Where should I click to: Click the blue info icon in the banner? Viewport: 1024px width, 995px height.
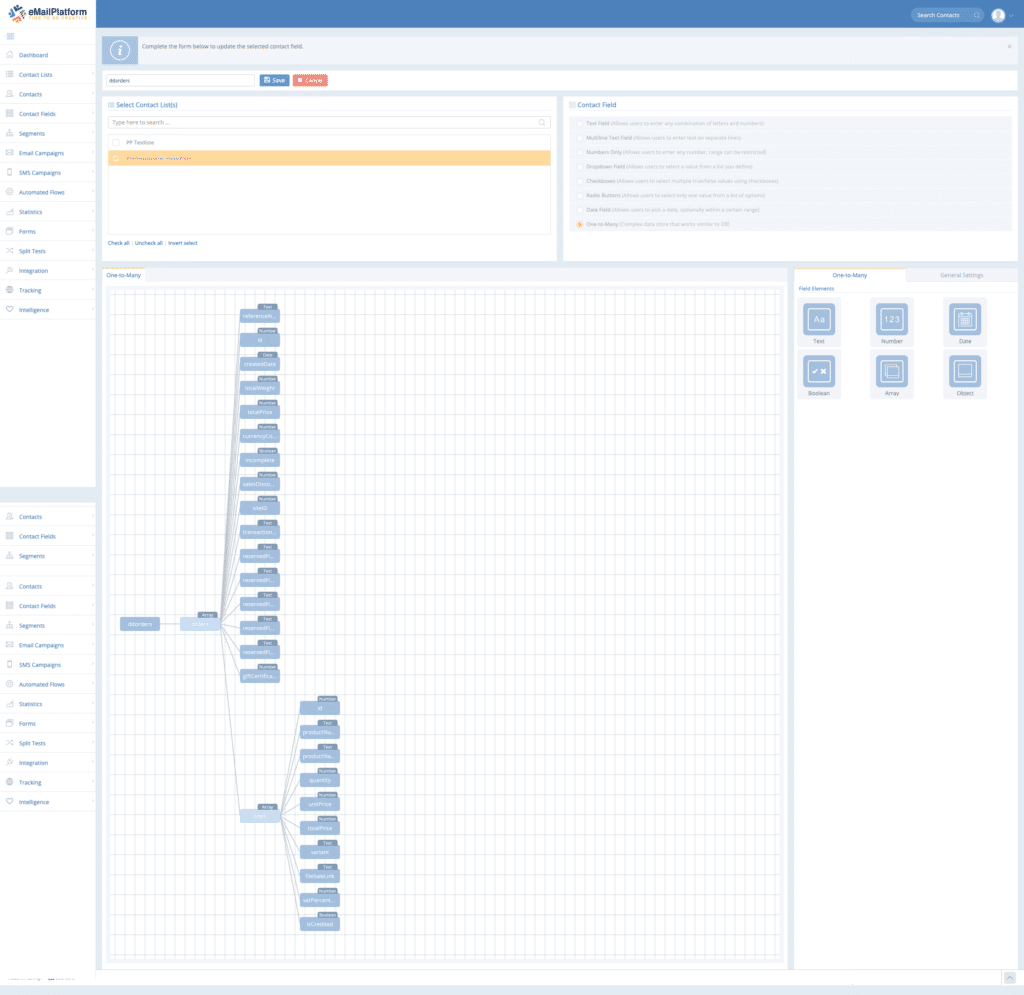(x=120, y=50)
